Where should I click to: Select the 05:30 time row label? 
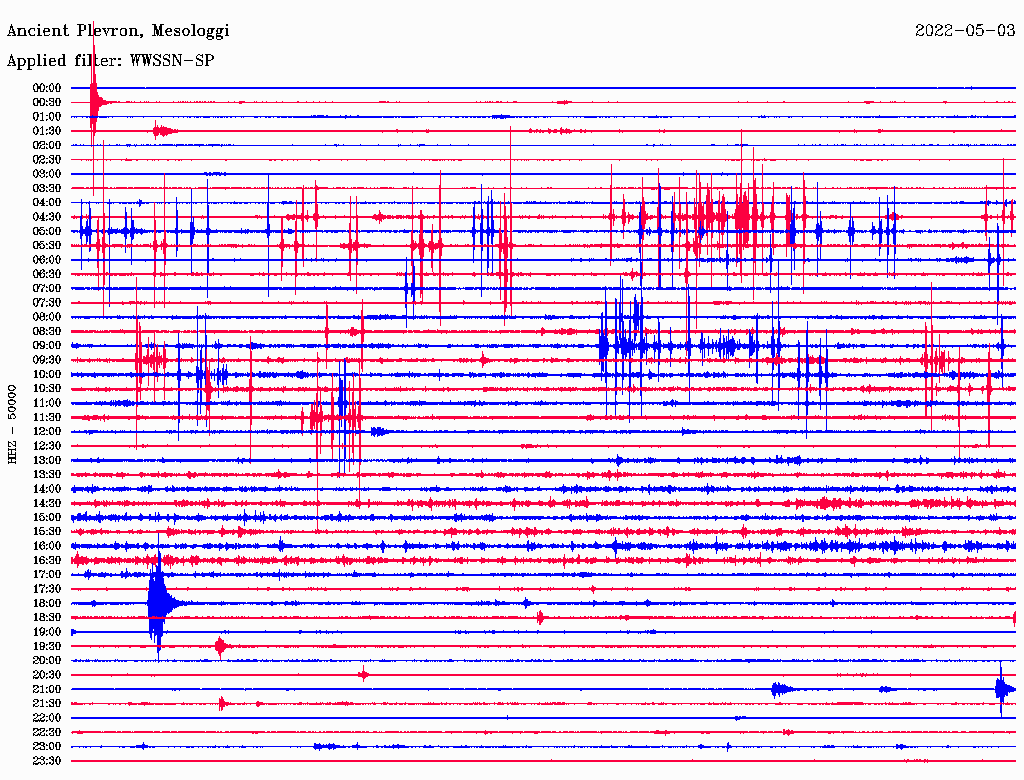(47, 246)
